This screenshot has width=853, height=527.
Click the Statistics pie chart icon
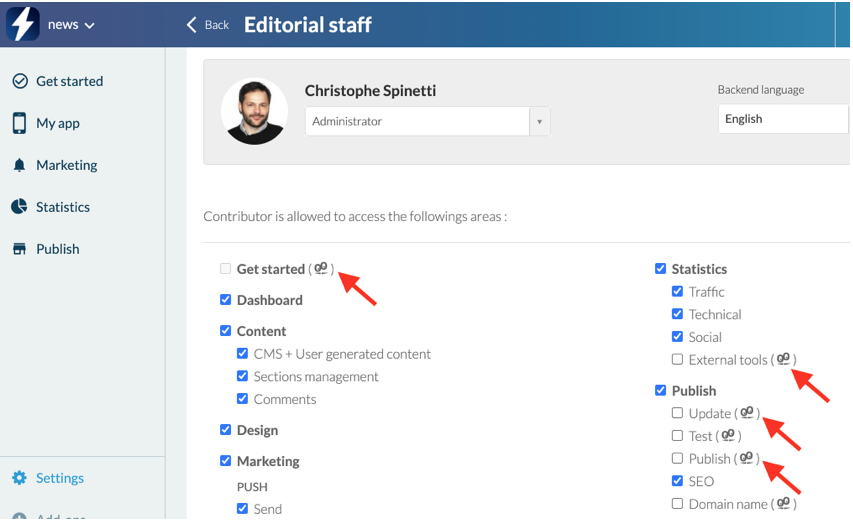19,207
